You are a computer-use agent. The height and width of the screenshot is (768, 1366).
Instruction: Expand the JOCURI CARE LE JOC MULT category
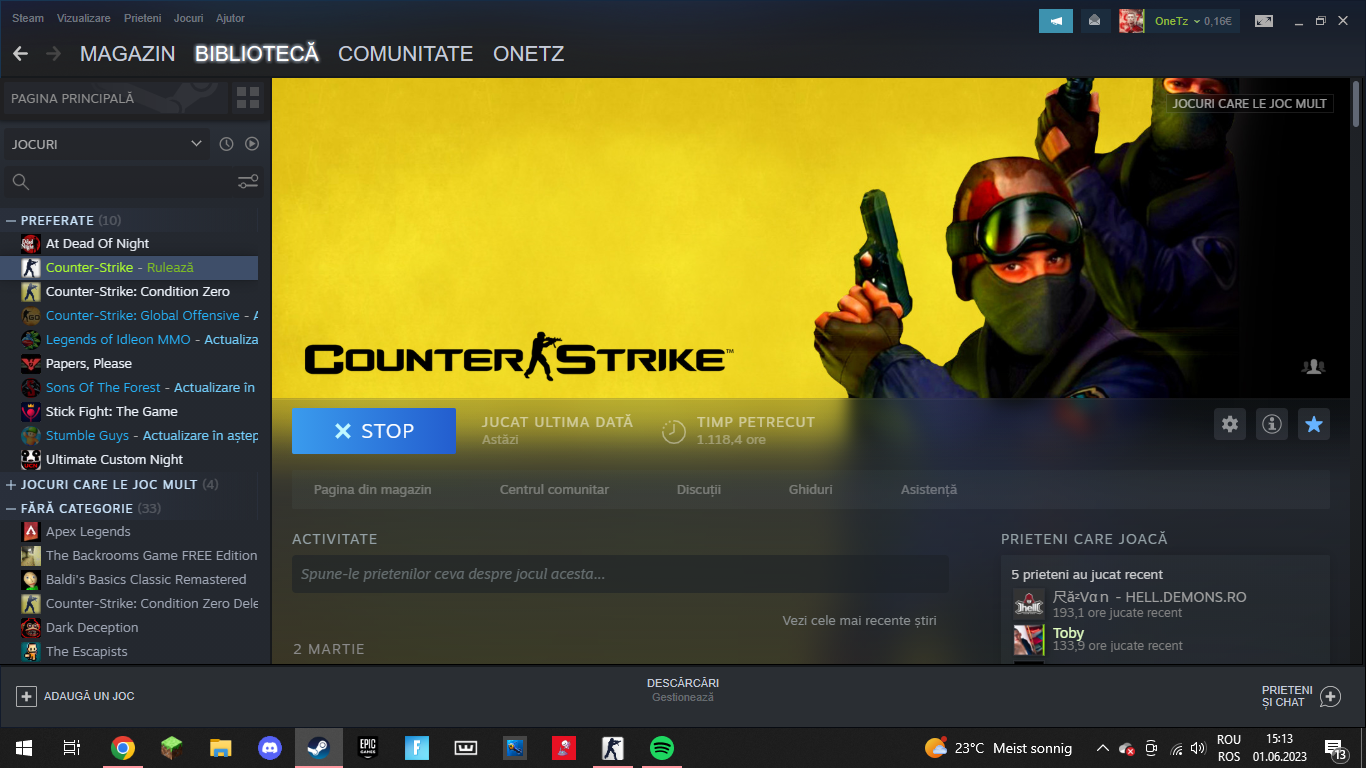click(x=11, y=484)
